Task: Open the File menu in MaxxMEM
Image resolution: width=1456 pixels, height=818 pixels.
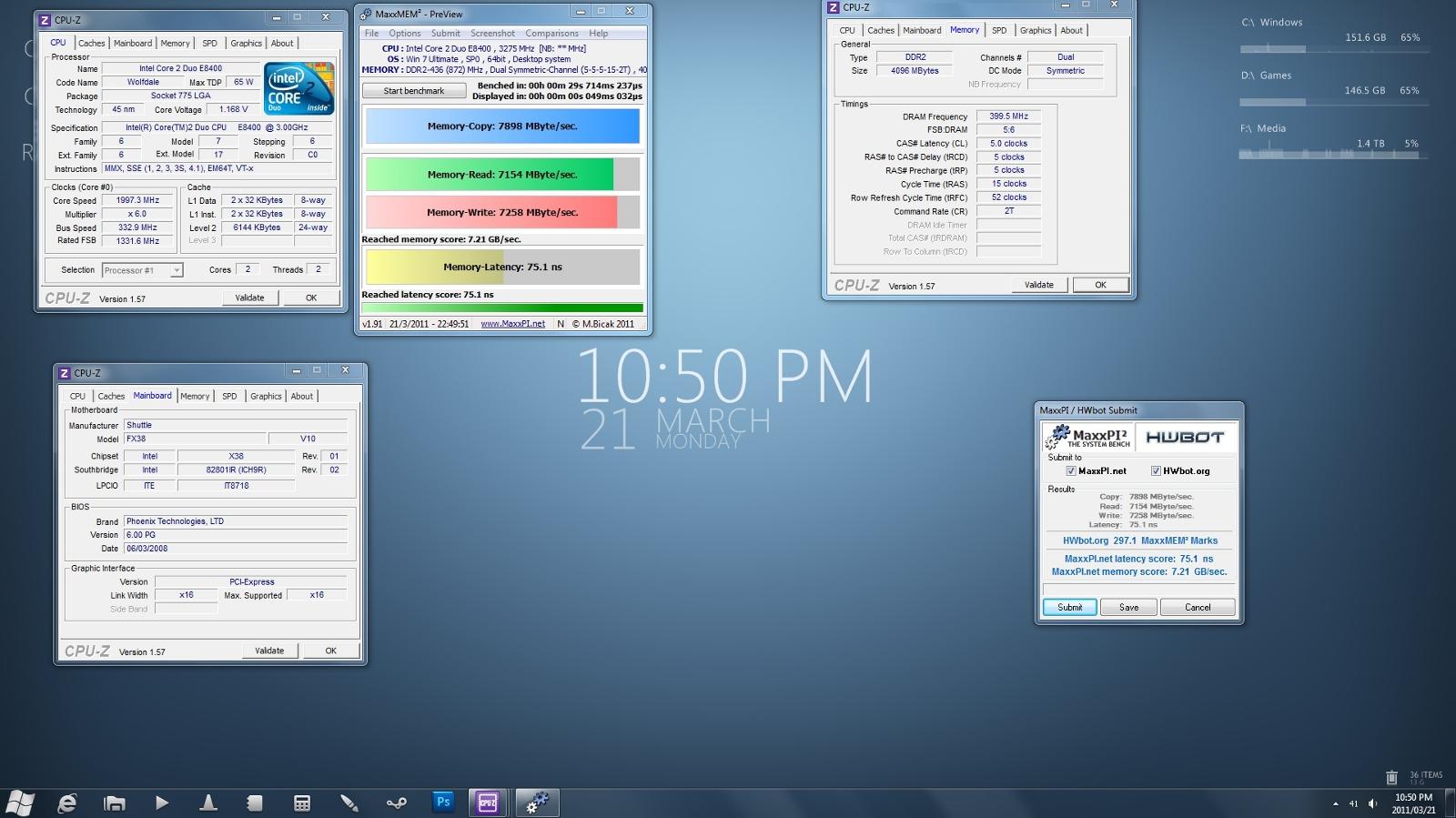Action: [x=371, y=33]
